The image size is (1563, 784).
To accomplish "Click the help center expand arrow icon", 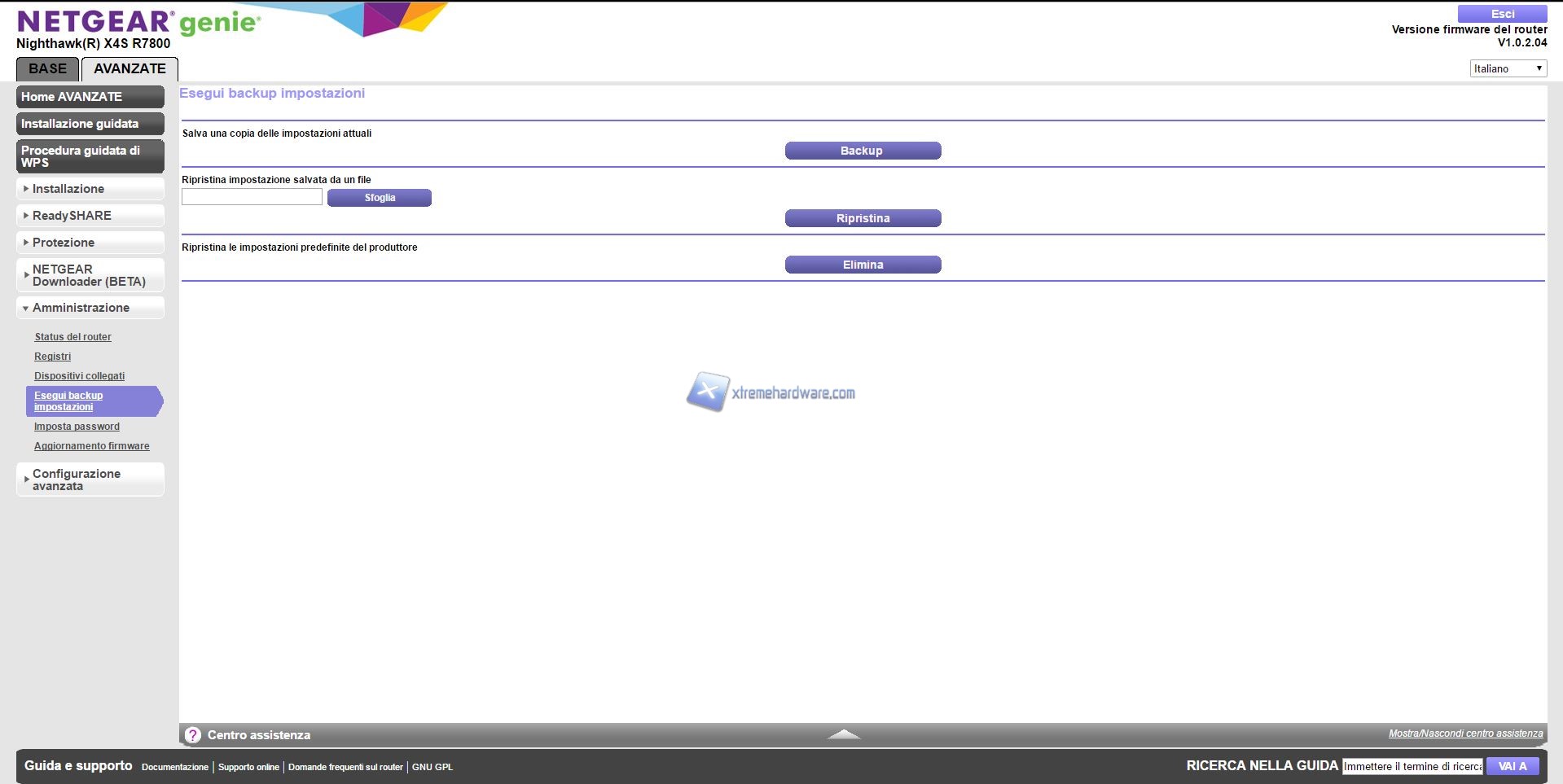I will [x=844, y=734].
